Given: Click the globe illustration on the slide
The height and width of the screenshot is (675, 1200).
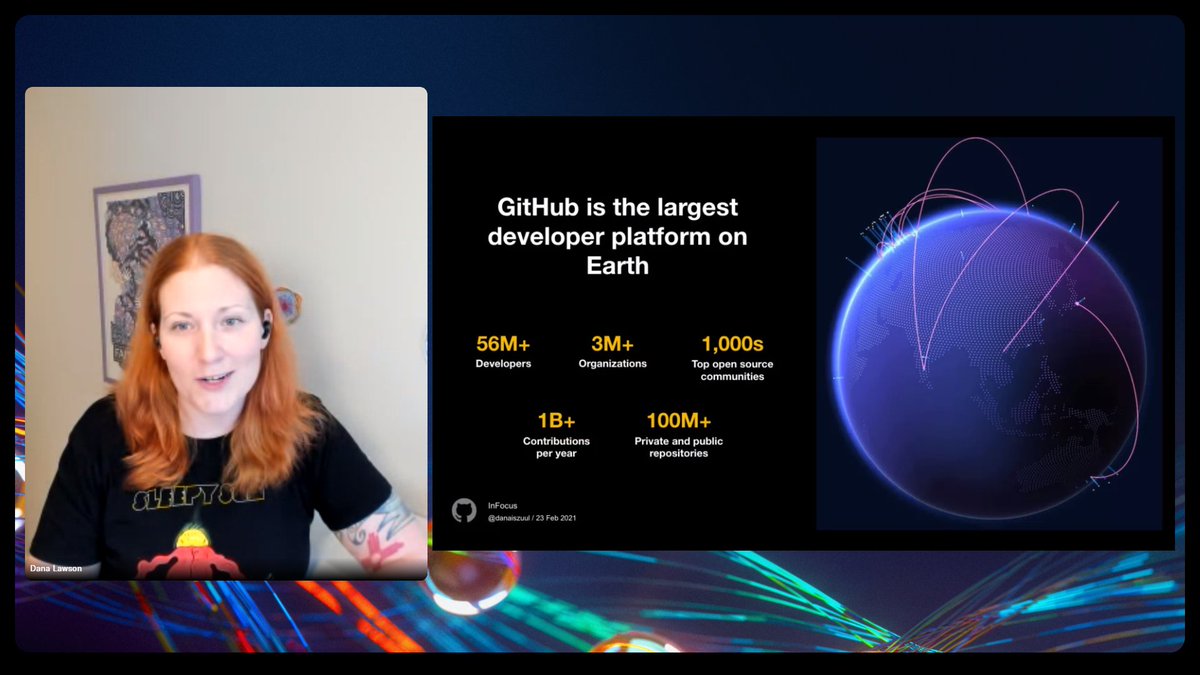Looking at the screenshot, I should (x=989, y=333).
